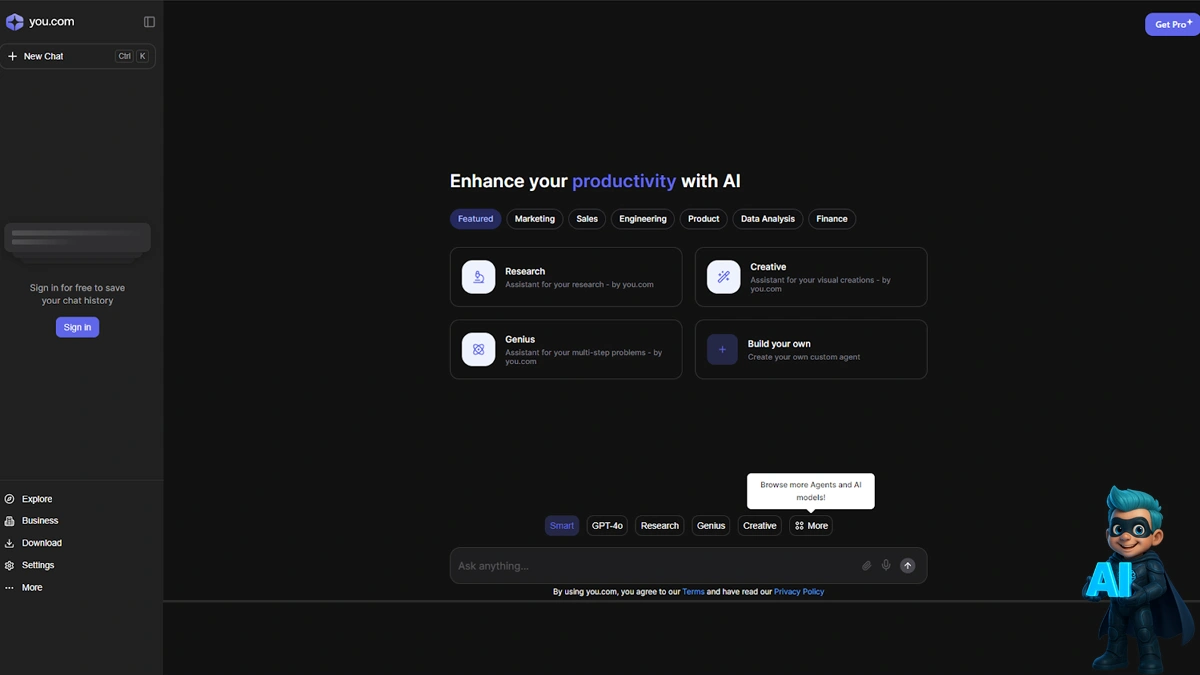Open the Settings gear icon

10,565
